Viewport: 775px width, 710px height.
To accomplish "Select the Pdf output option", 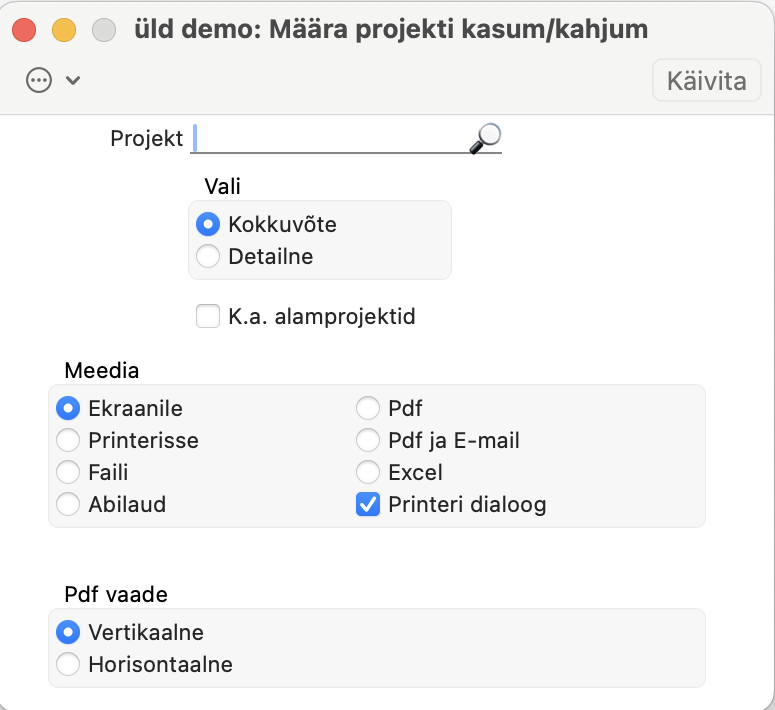I will click(x=368, y=408).
